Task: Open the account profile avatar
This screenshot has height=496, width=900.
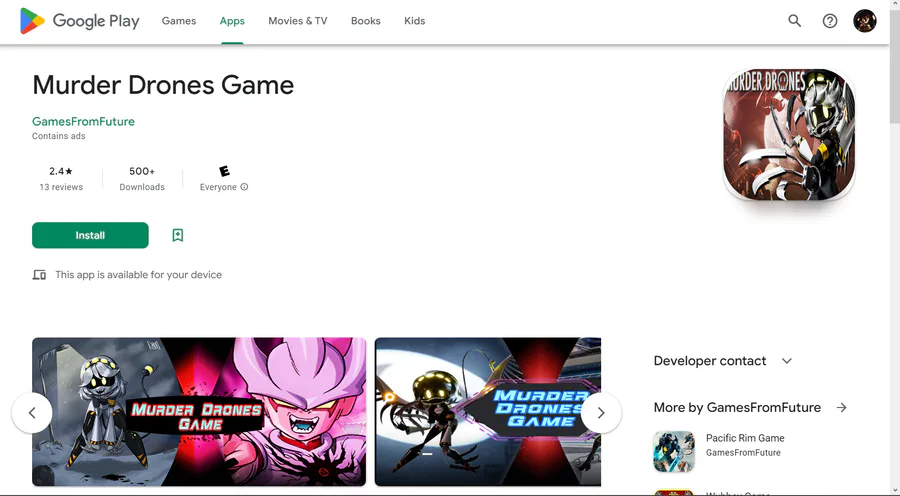Action: point(864,21)
